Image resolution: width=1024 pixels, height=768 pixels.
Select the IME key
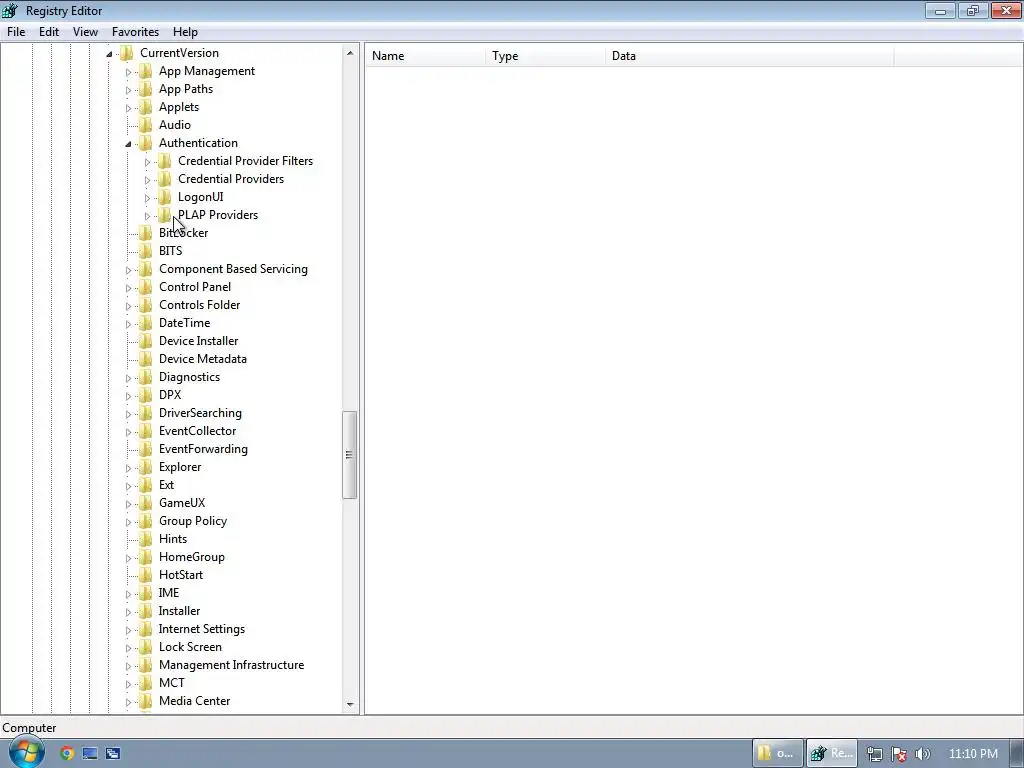(x=168, y=593)
